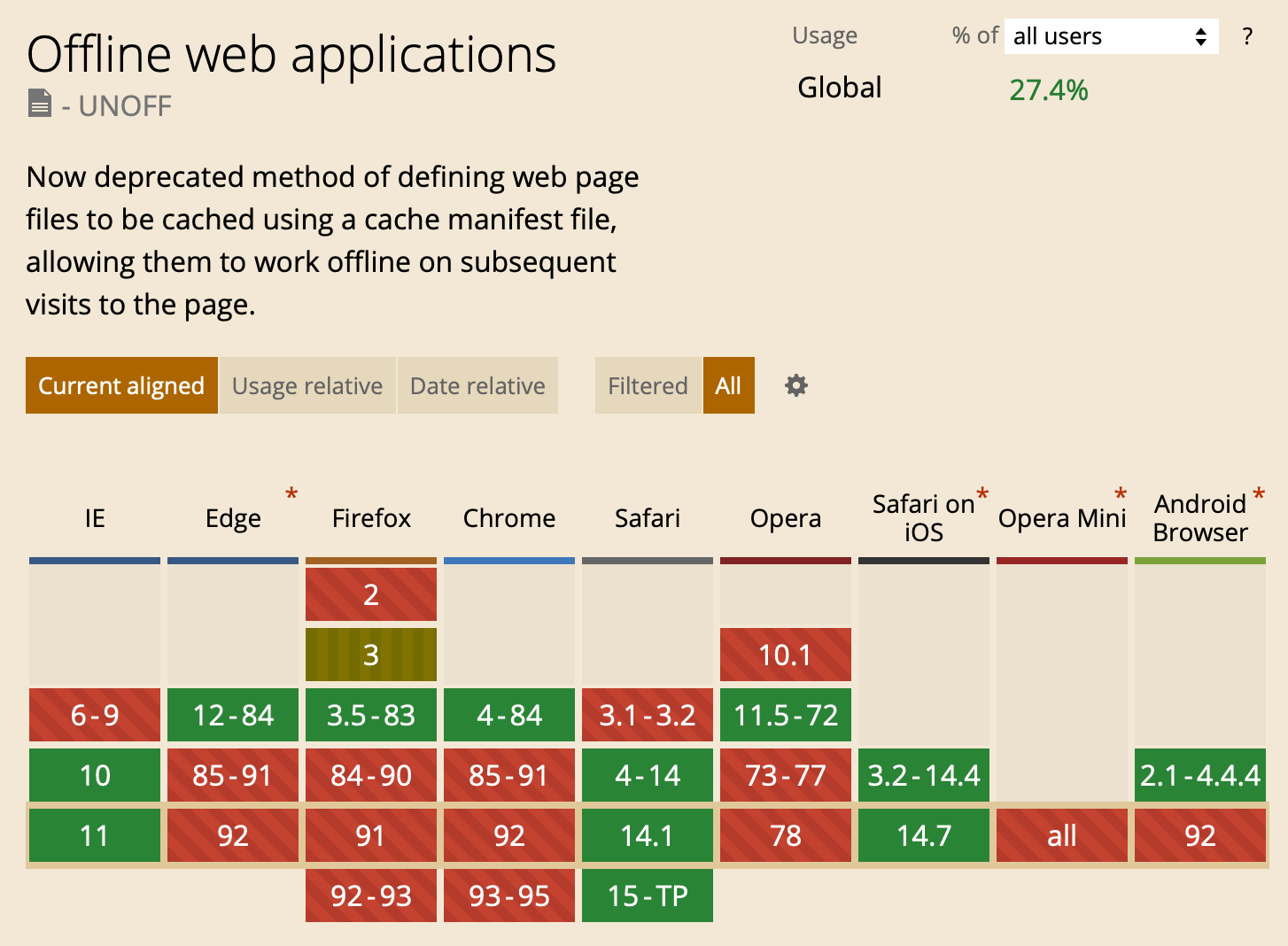This screenshot has height=946, width=1288.
Task: Click the Global usage percentage 27.4%
Action: coord(1049,89)
